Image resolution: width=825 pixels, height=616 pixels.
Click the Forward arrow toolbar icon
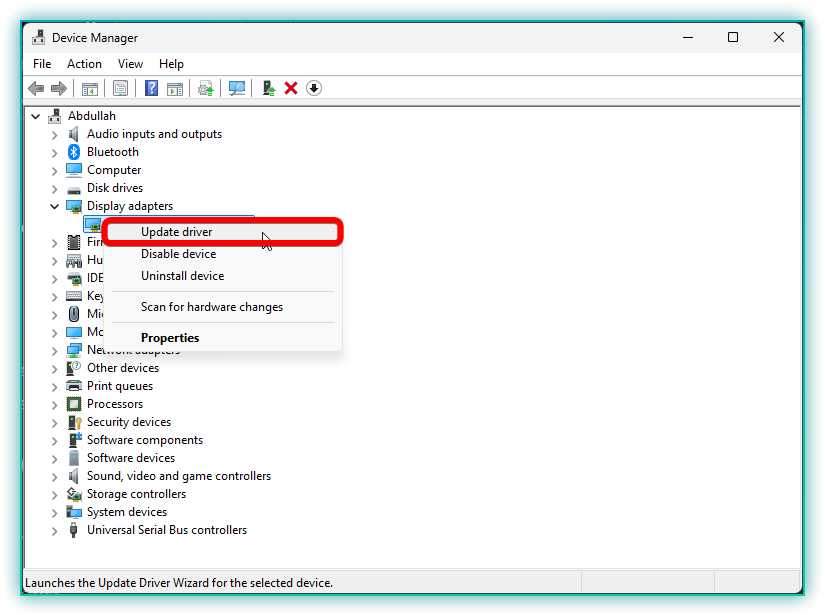click(58, 88)
